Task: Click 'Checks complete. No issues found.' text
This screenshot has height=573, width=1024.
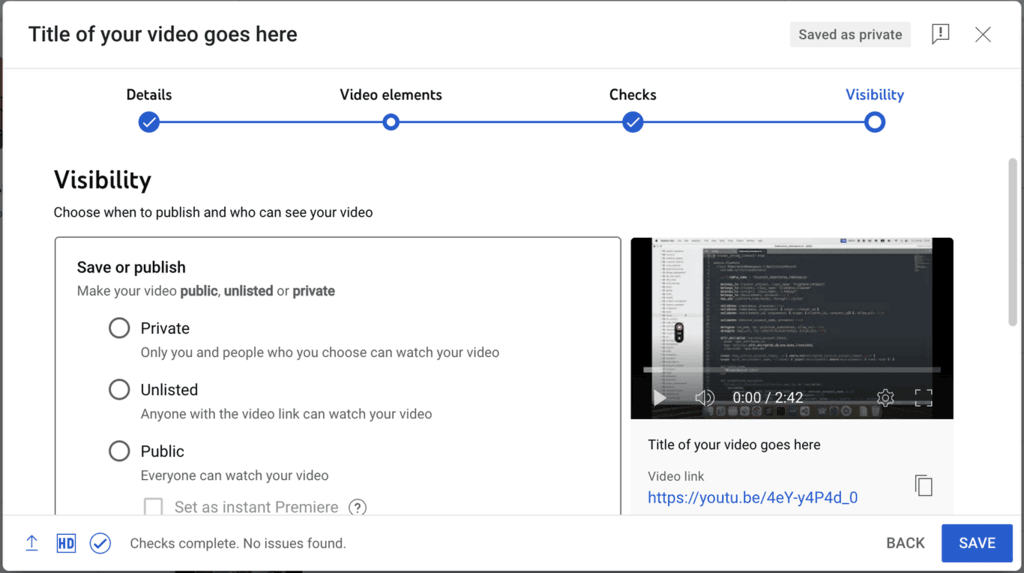Action: tap(238, 543)
